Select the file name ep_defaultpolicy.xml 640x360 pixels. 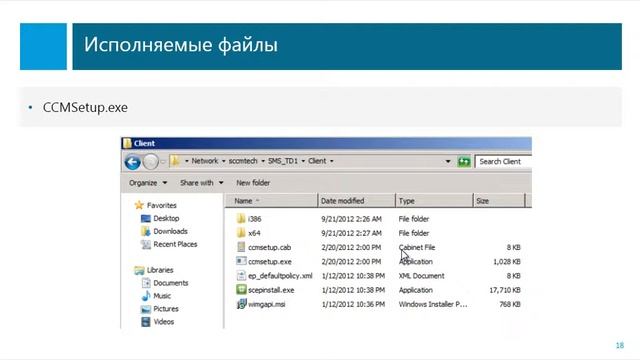click(280, 276)
